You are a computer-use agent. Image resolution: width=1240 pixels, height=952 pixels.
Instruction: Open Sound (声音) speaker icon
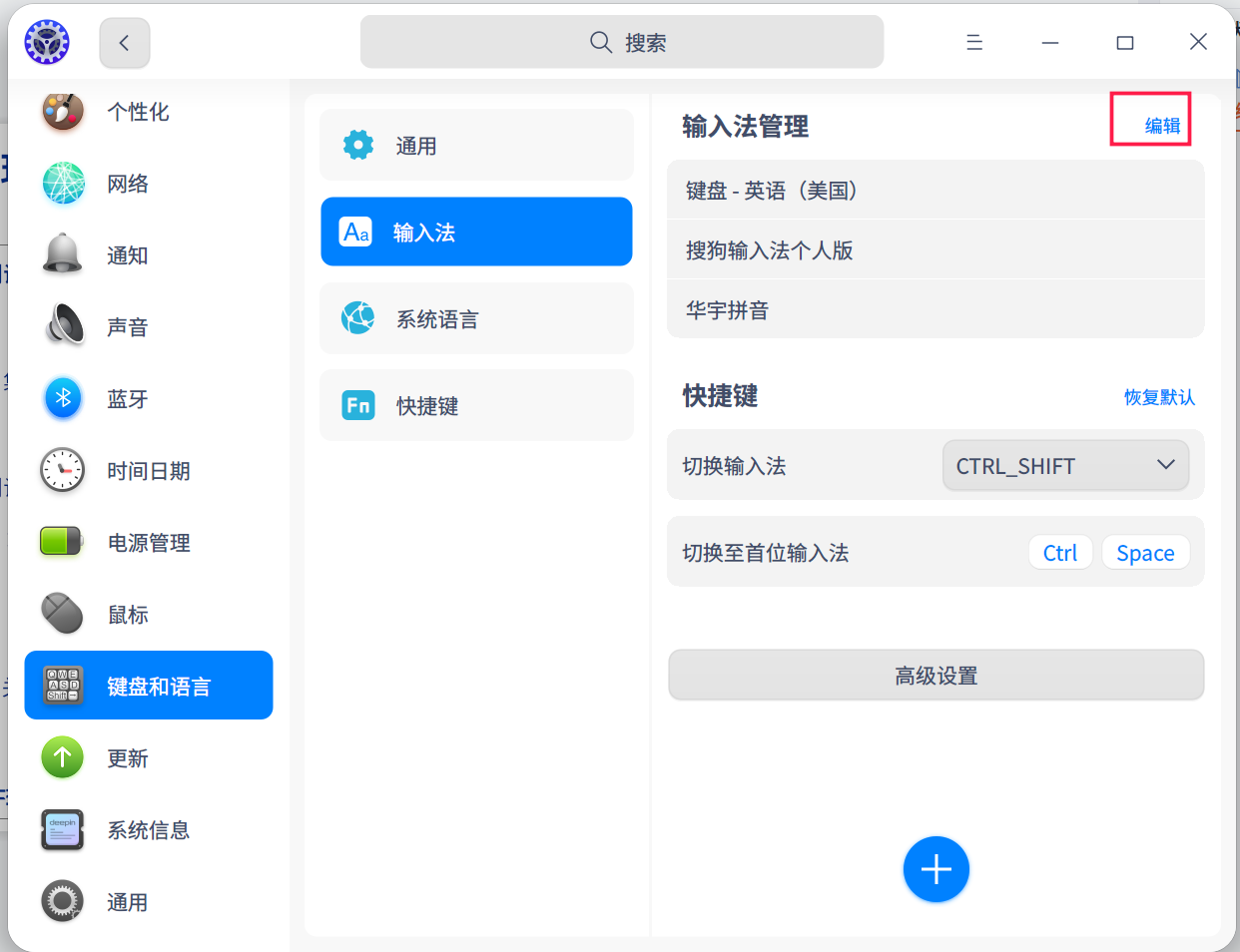tap(63, 327)
